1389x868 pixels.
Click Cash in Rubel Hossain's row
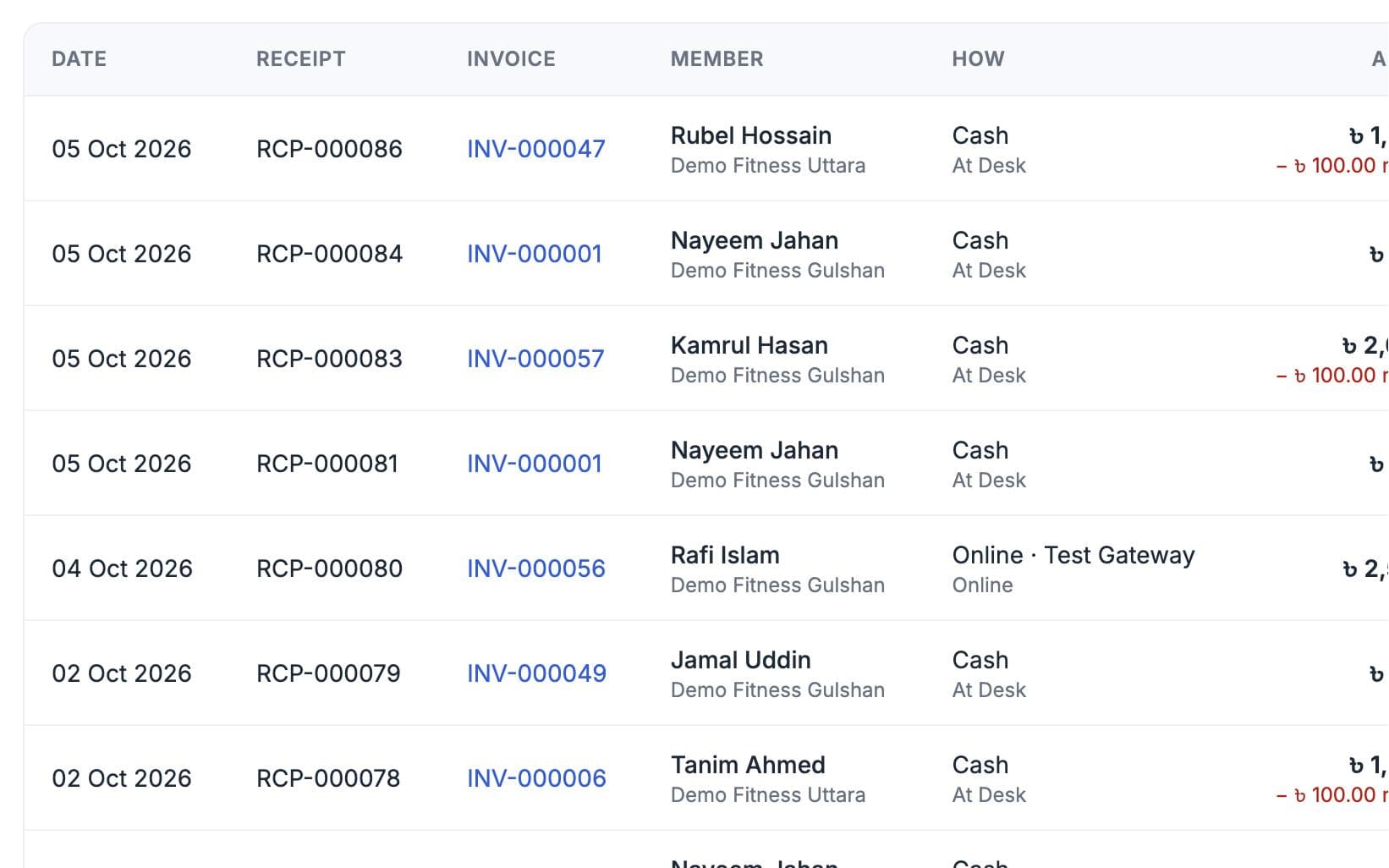pyautogui.click(x=980, y=135)
